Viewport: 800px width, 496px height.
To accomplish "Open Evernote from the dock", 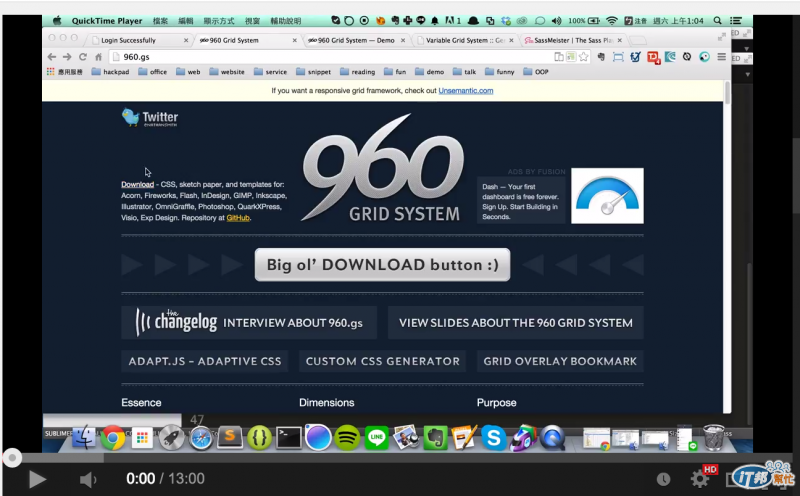I will click(x=435, y=437).
